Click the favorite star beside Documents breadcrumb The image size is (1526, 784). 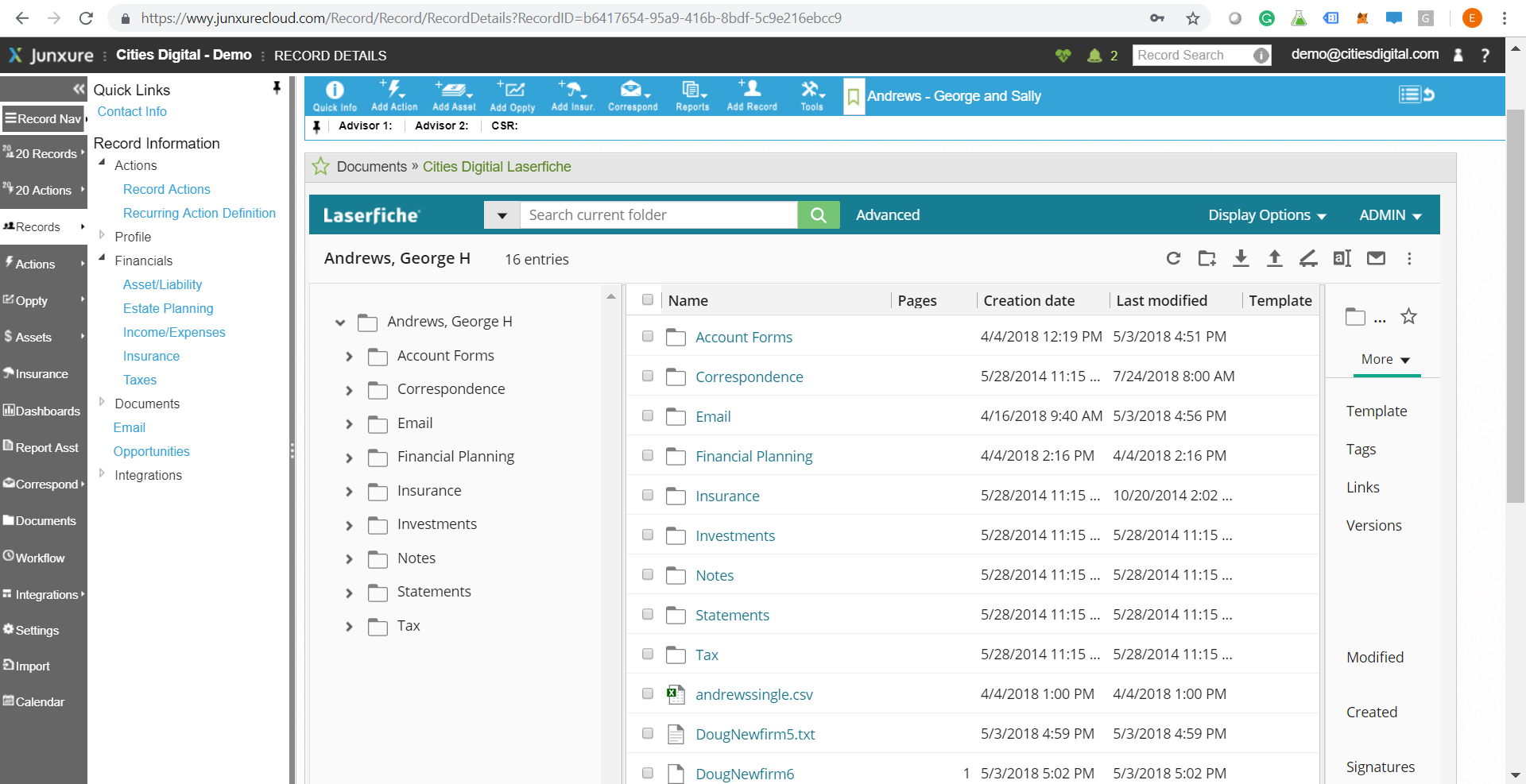coord(320,166)
